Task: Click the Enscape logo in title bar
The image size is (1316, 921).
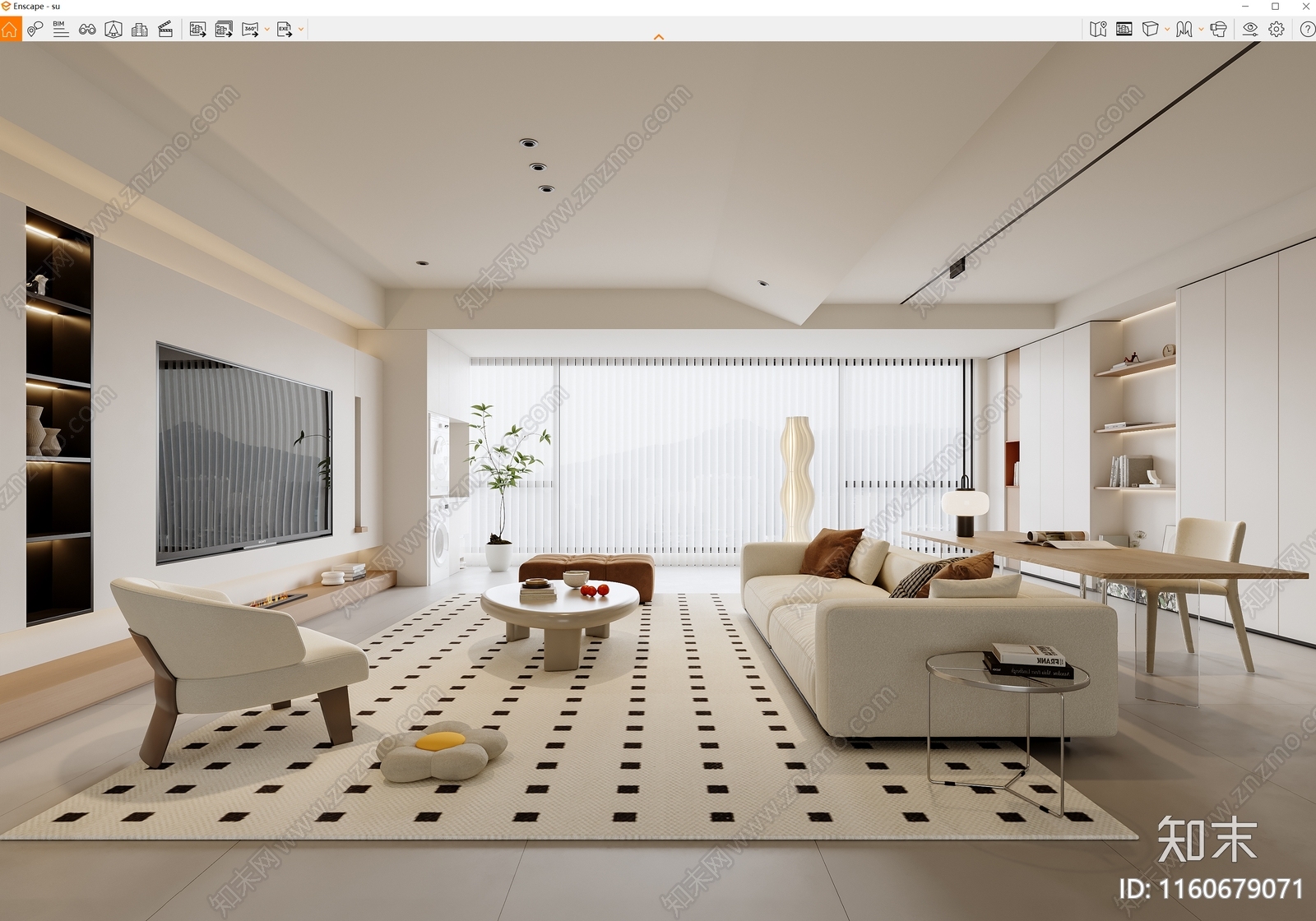Action: pyautogui.click(x=7, y=7)
